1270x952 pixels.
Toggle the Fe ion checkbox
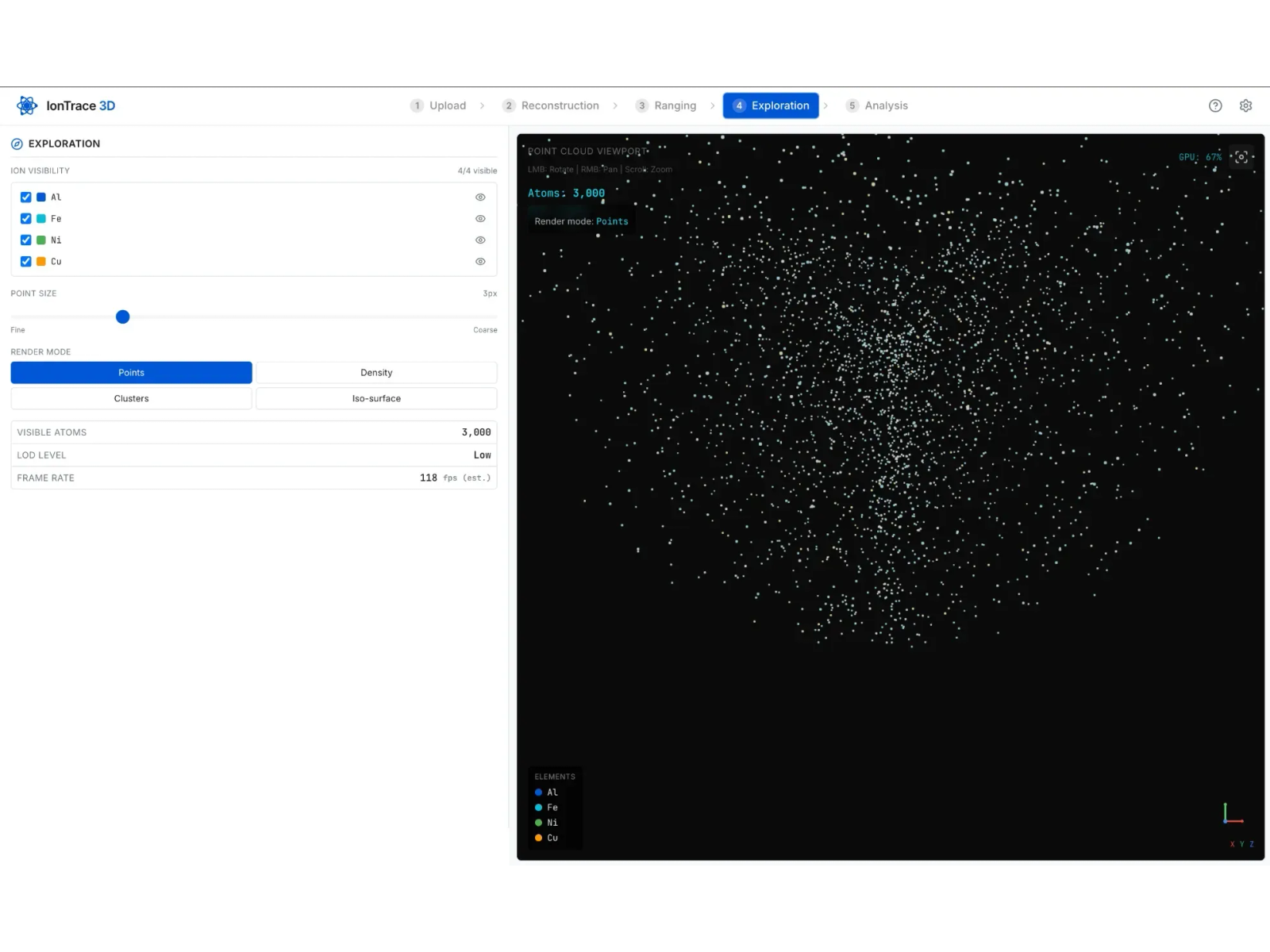pyautogui.click(x=26, y=218)
